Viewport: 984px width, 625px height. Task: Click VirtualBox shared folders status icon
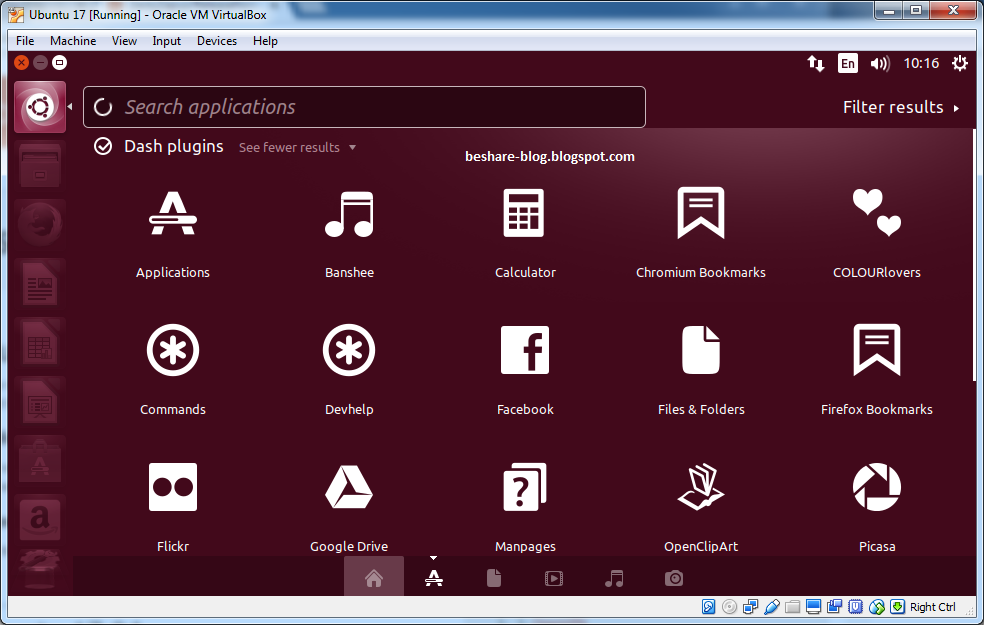point(793,607)
